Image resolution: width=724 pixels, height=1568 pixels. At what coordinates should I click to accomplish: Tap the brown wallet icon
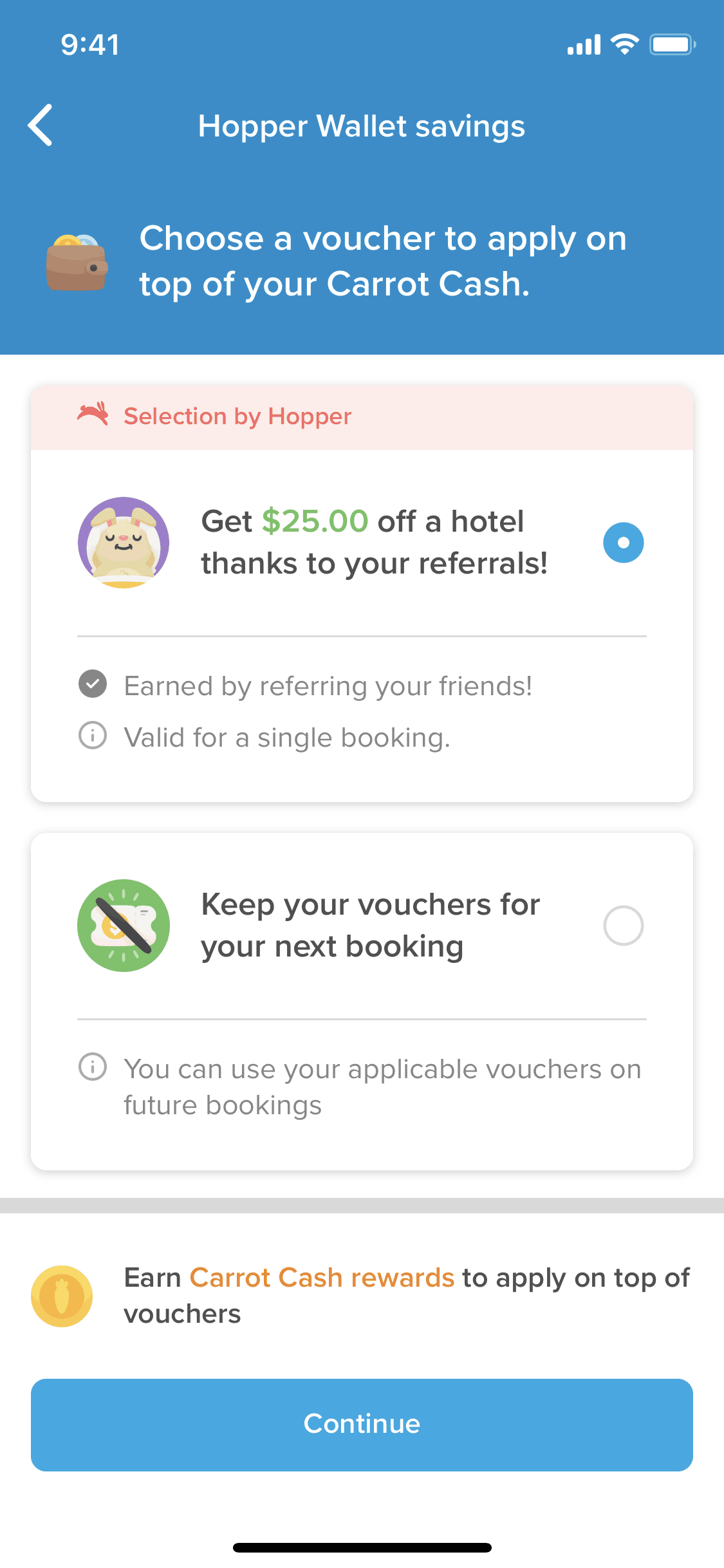77,263
